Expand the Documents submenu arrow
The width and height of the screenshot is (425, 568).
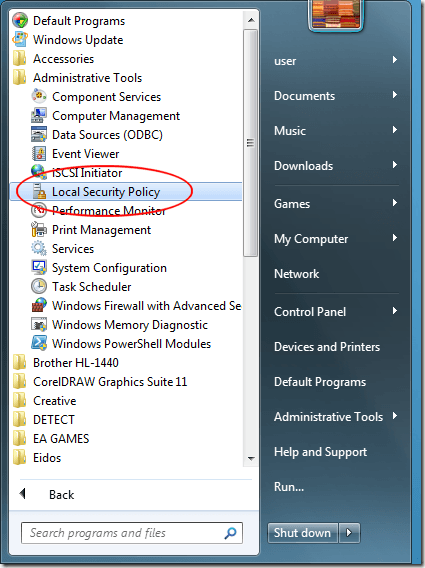click(x=395, y=95)
